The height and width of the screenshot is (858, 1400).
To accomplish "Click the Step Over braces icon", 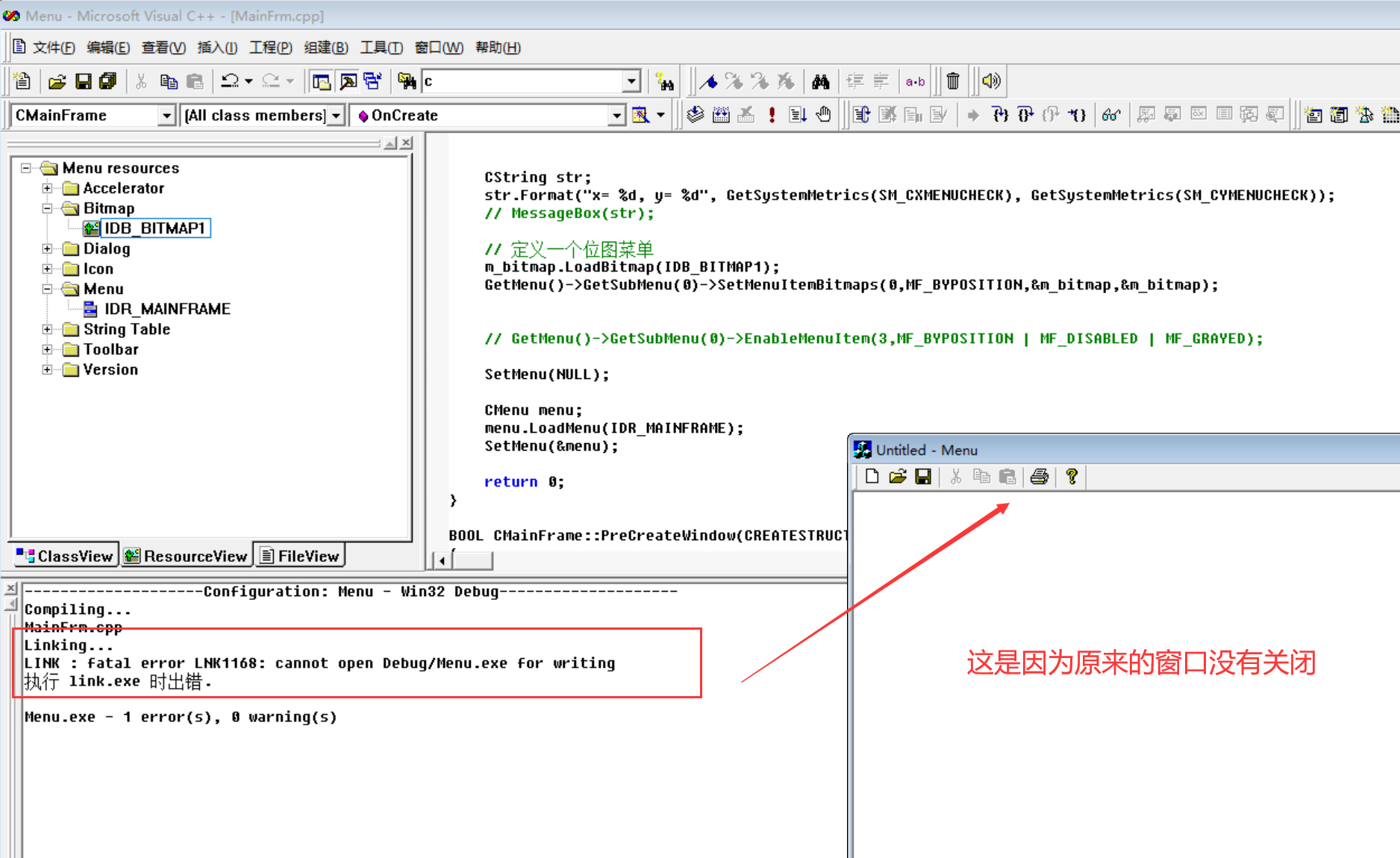I will coord(1026,115).
